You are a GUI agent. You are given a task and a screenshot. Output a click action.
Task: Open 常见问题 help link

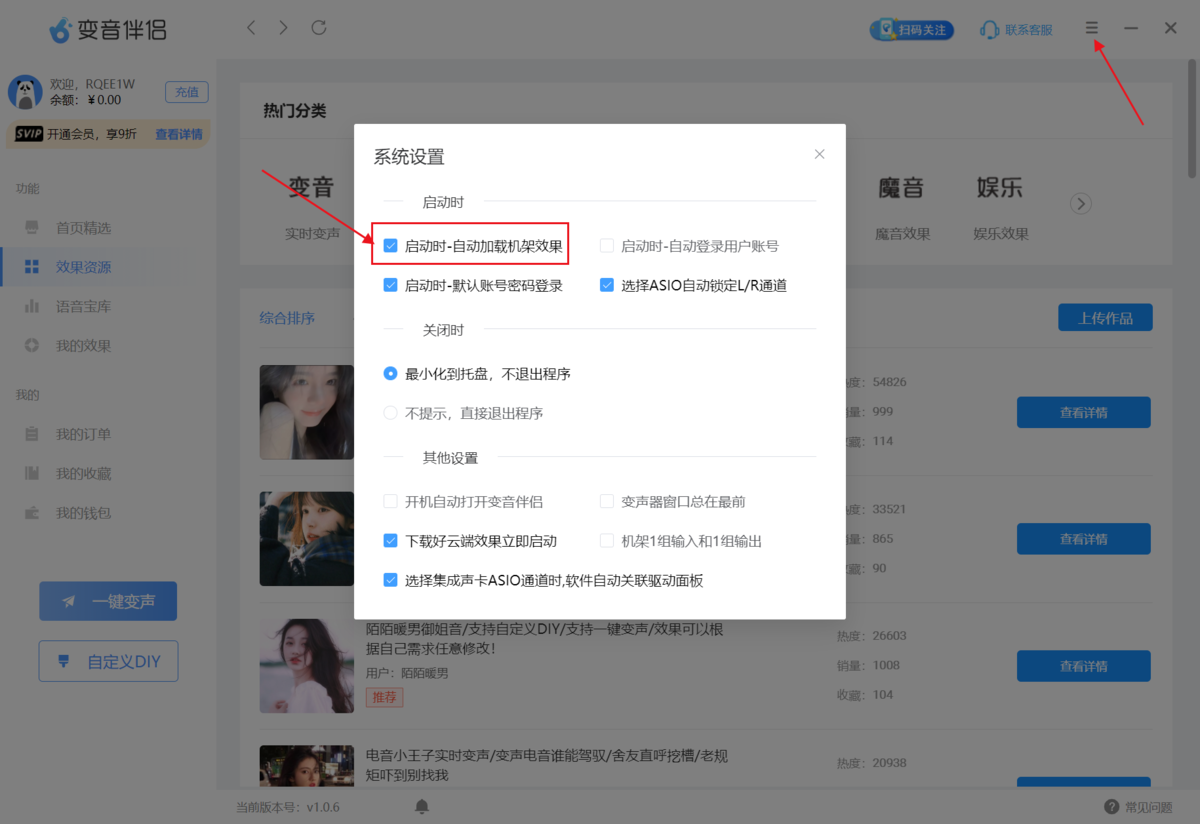click(1138, 807)
